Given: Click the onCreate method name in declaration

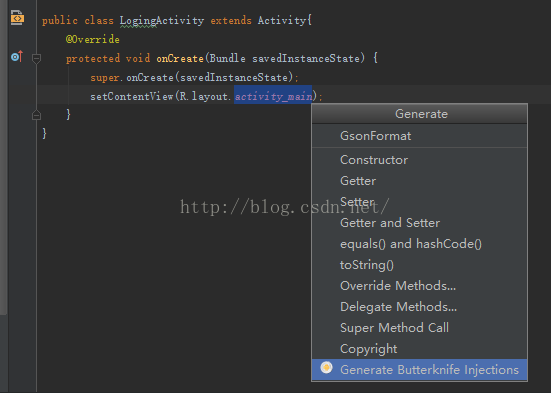Looking at the screenshot, I should click(x=180, y=58).
